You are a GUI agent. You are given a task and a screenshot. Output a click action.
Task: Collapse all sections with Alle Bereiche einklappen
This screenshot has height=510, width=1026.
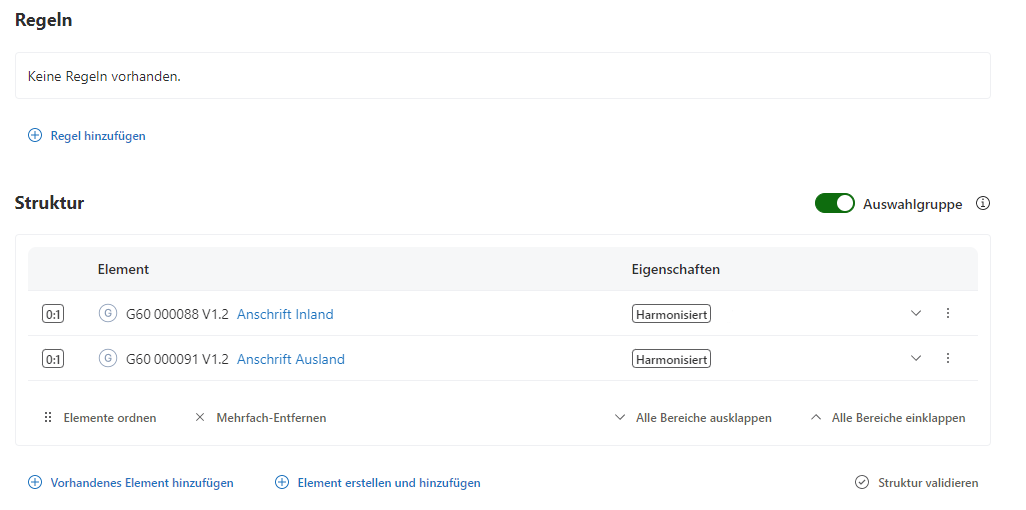click(x=888, y=418)
